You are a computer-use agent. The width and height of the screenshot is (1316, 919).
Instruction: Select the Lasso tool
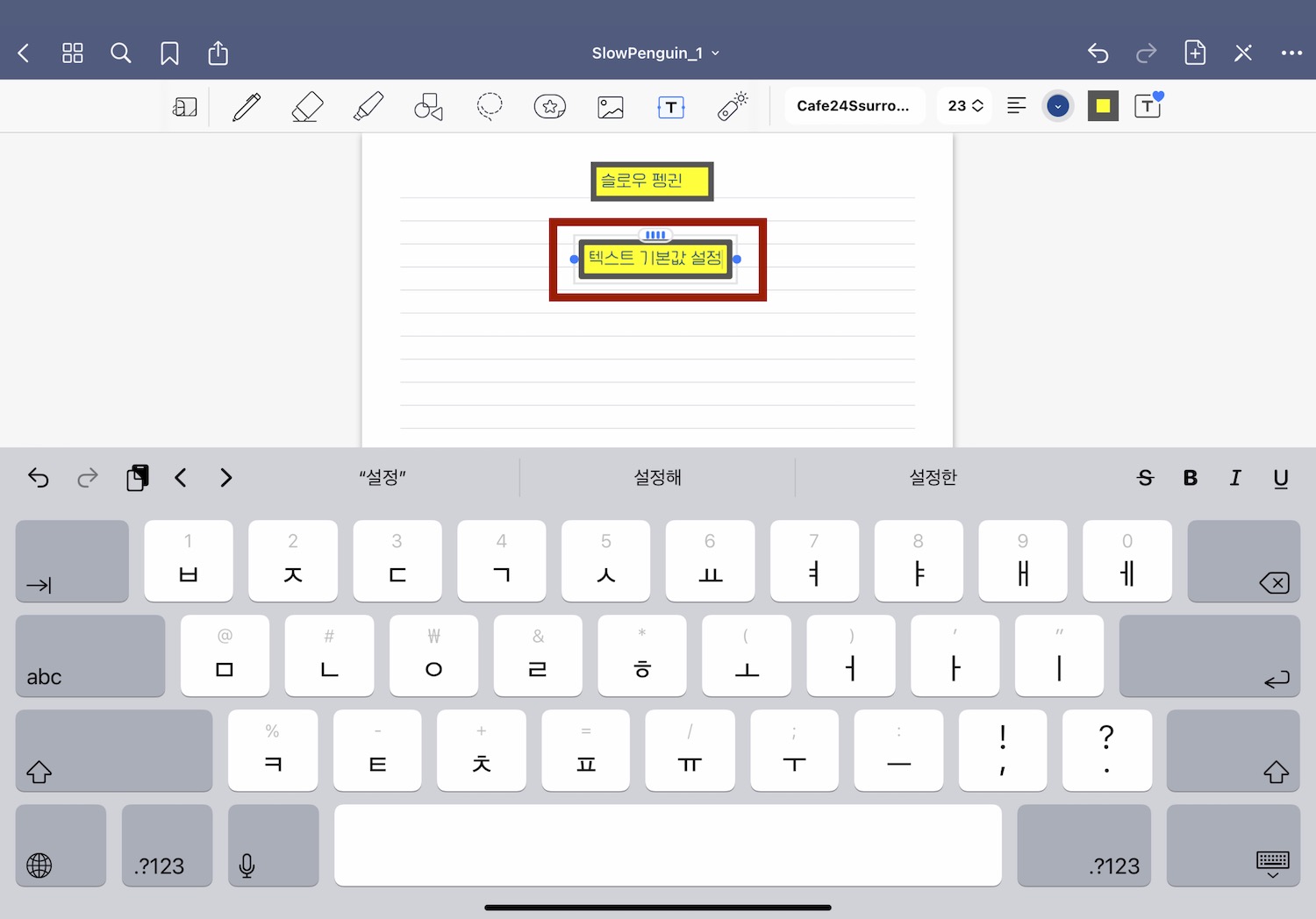pos(489,107)
